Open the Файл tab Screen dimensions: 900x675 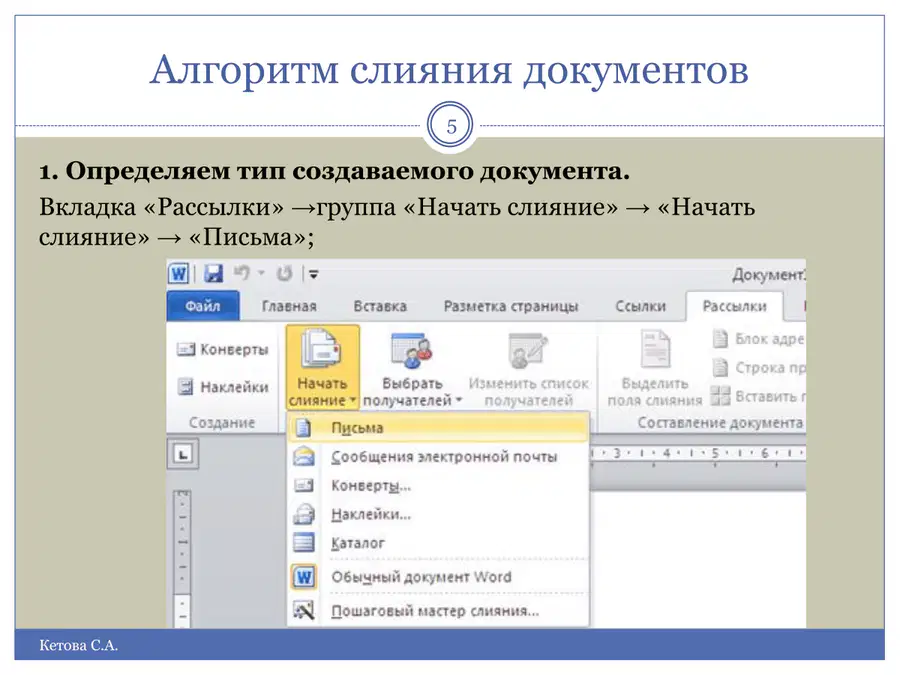pyautogui.click(x=203, y=306)
